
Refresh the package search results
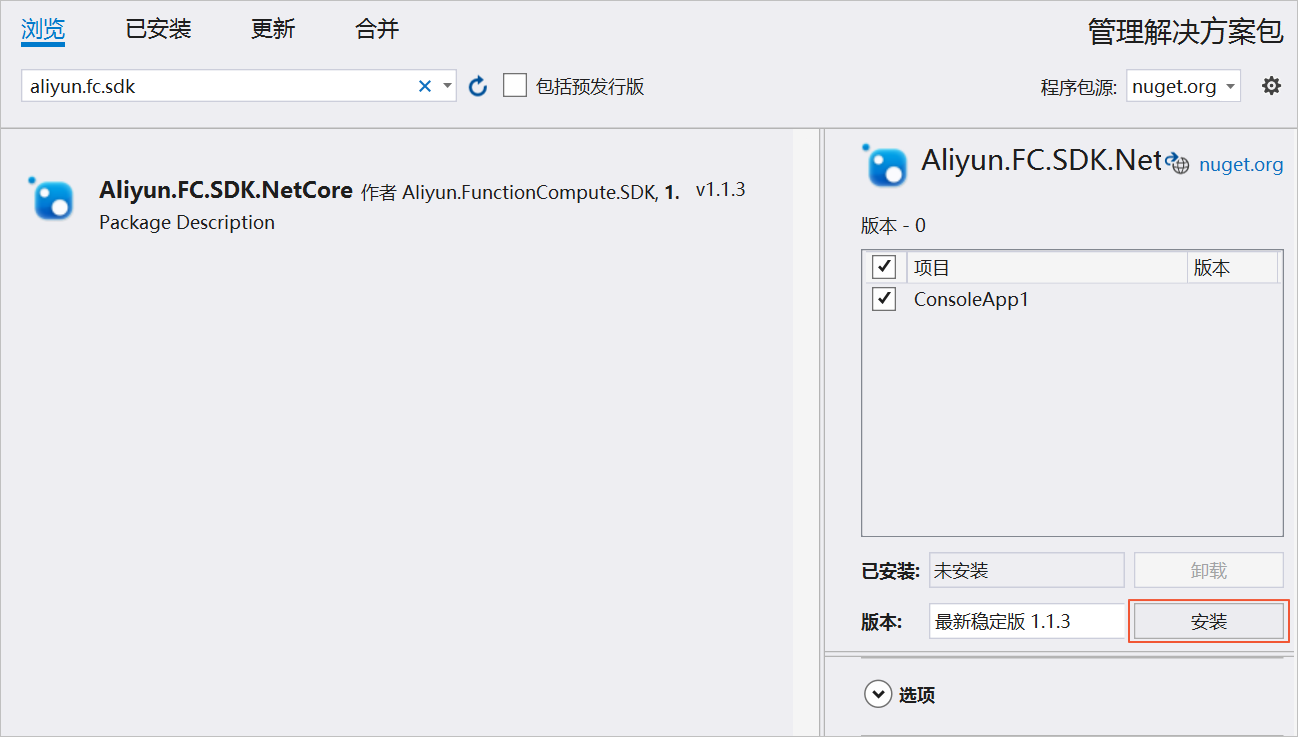pyautogui.click(x=478, y=86)
